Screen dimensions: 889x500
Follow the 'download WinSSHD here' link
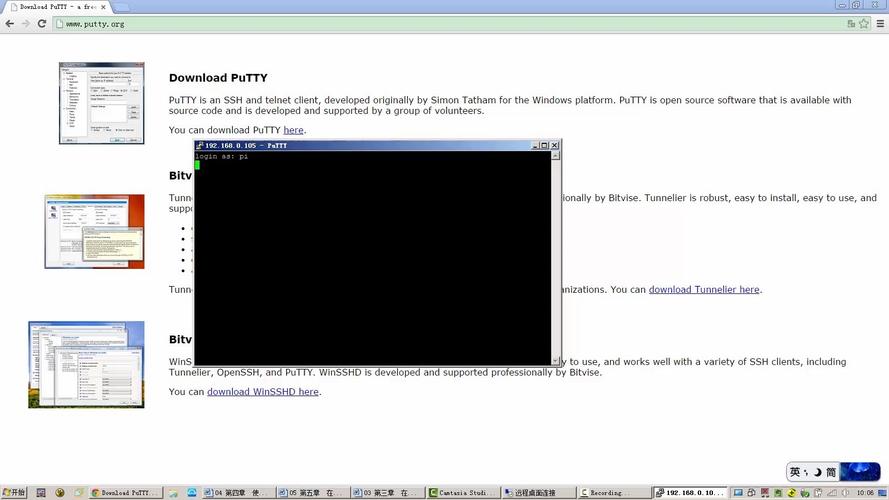[263, 392]
